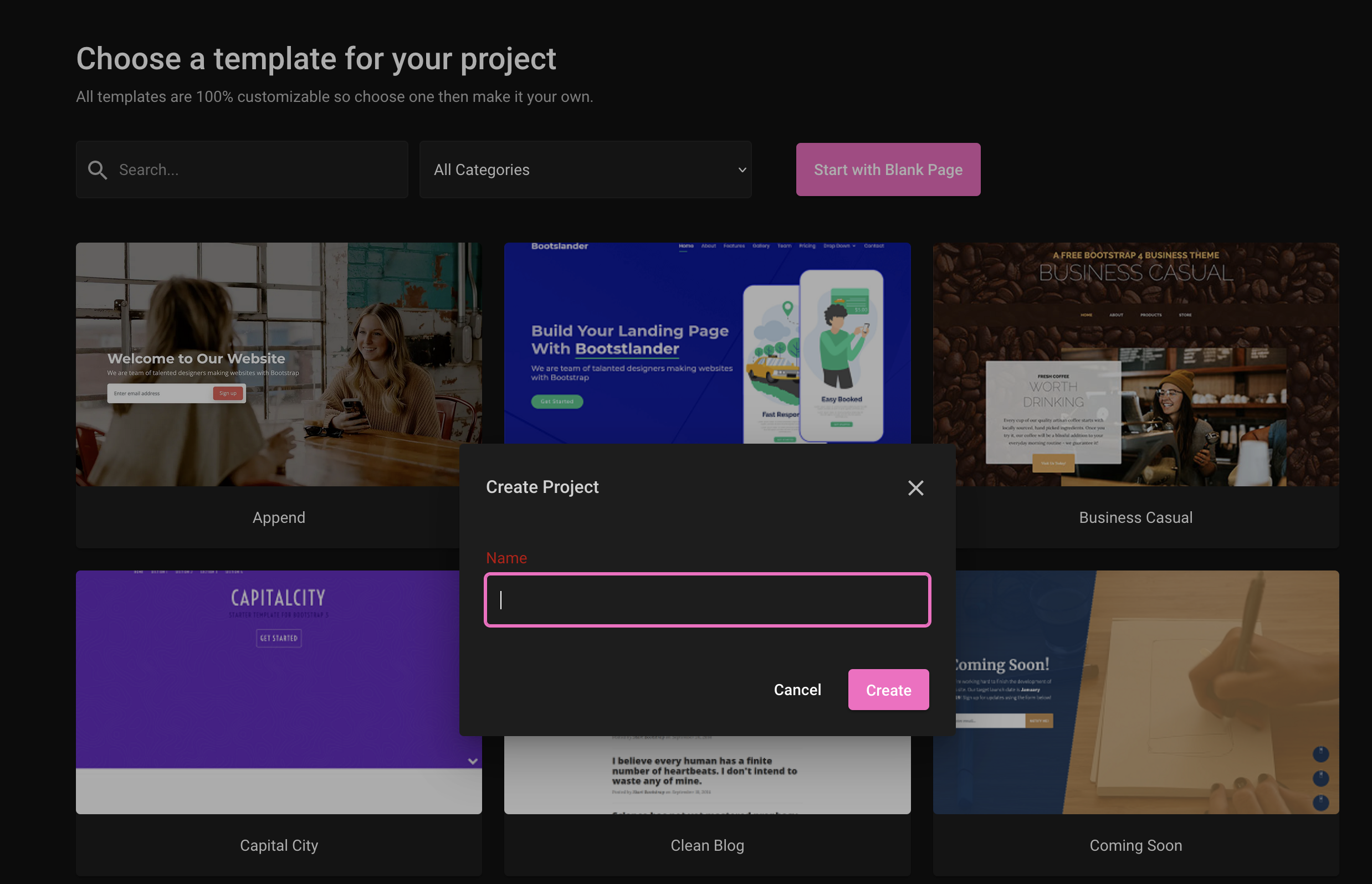This screenshot has height=884, width=1372.
Task: Close the Create Project dialog
Action: click(x=915, y=488)
